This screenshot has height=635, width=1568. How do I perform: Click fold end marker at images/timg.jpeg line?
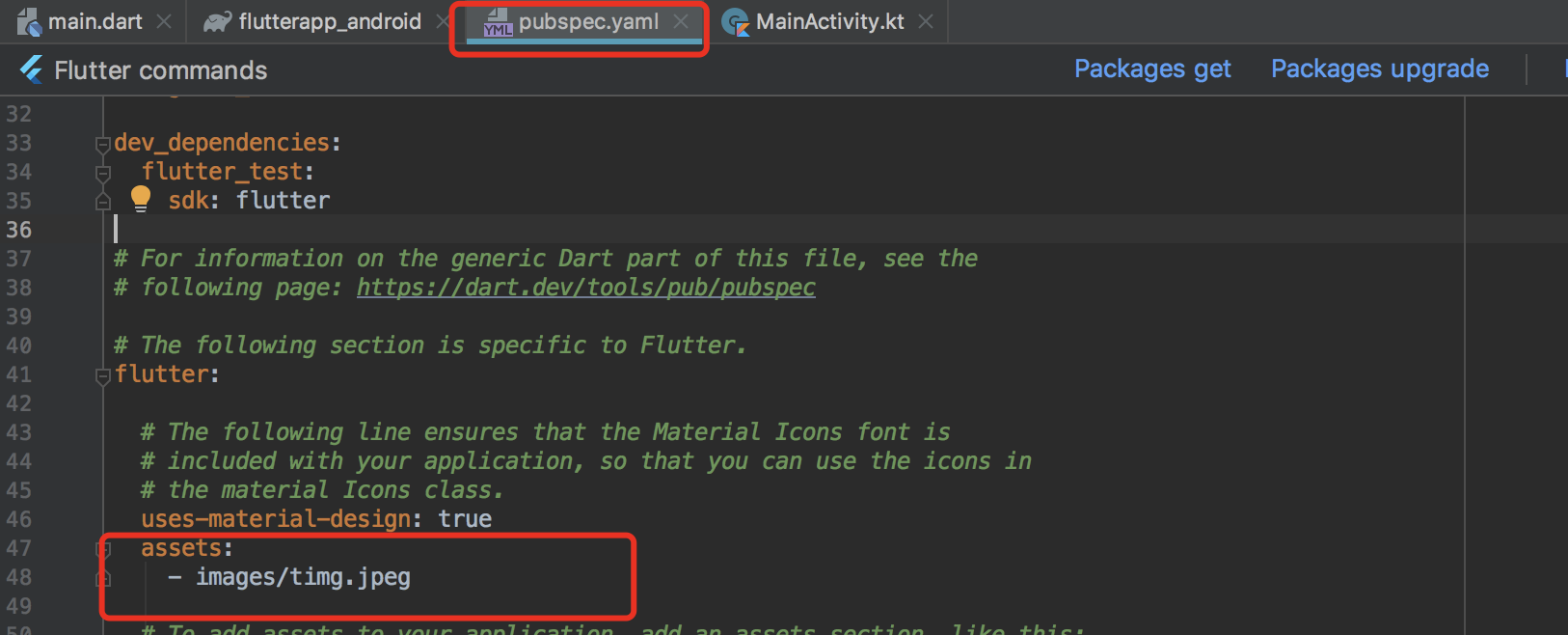click(x=103, y=578)
